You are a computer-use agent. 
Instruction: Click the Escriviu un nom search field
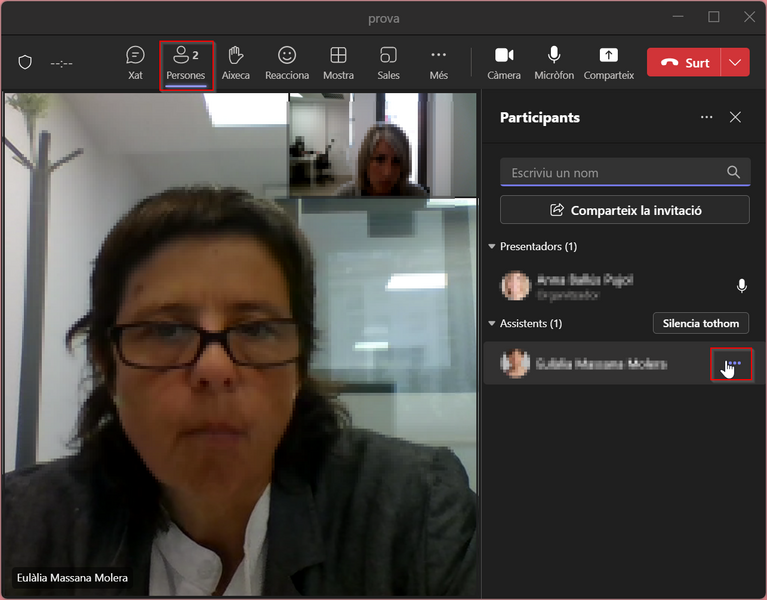625,172
